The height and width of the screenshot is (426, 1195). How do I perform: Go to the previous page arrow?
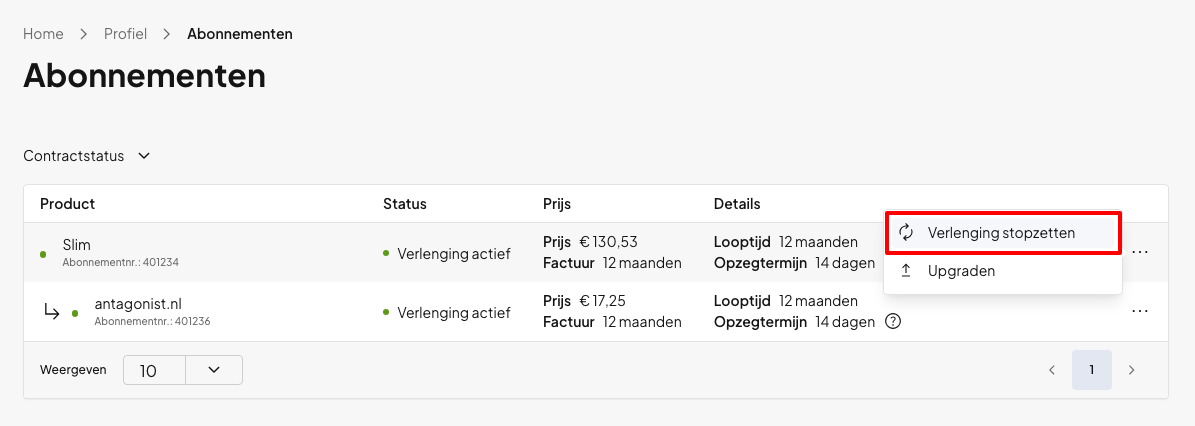point(1052,370)
